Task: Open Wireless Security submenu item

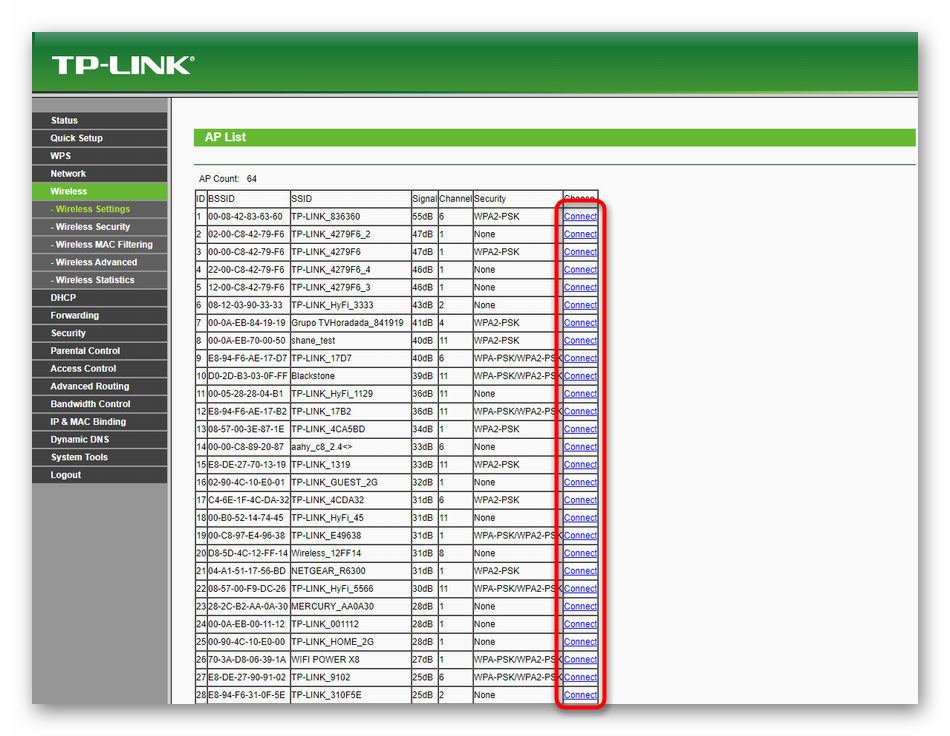Action: tap(93, 227)
